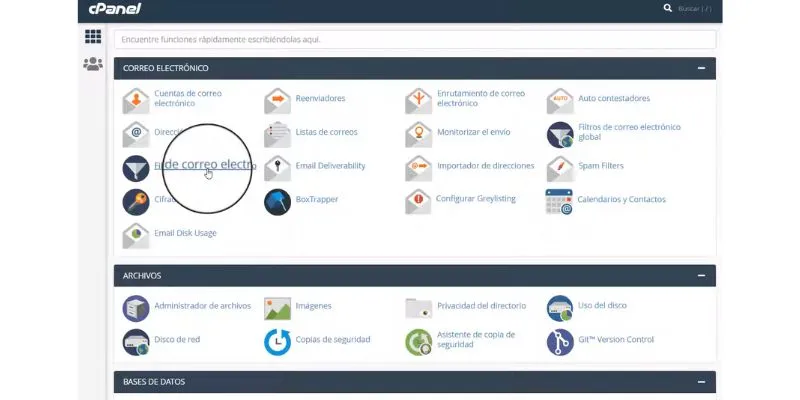The height and width of the screenshot is (400, 800).
Task: Click the hovered correo electrónico filters link
Action: 205,165
